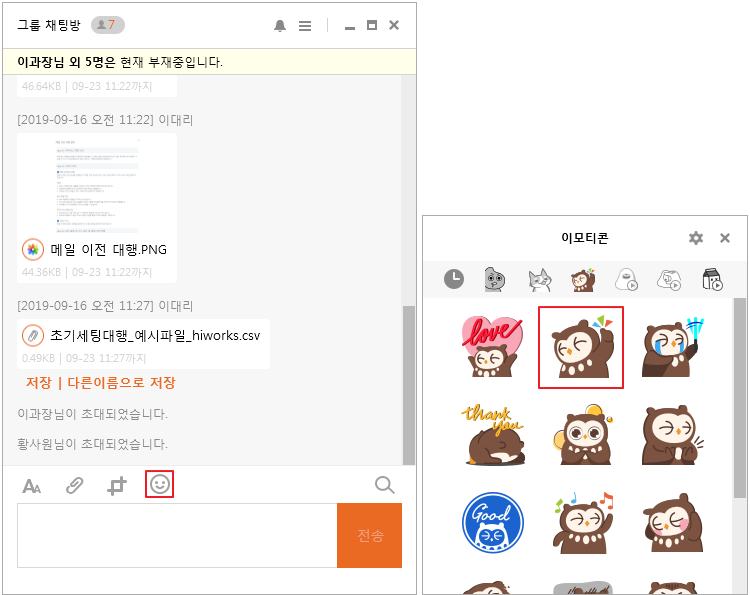Select the cat emoticon set tab
The image size is (750, 595).
[540, 280]
